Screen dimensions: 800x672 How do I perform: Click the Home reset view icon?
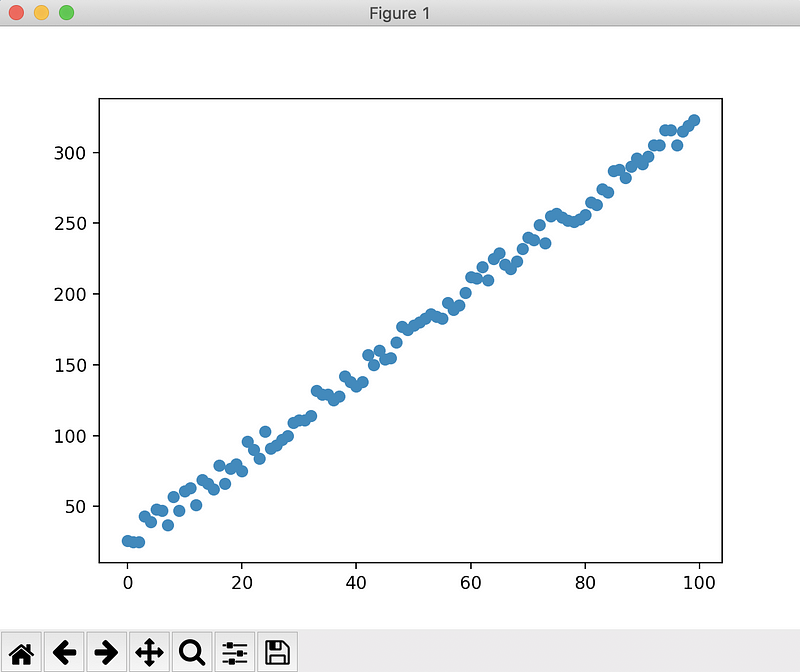click(22, 653)
